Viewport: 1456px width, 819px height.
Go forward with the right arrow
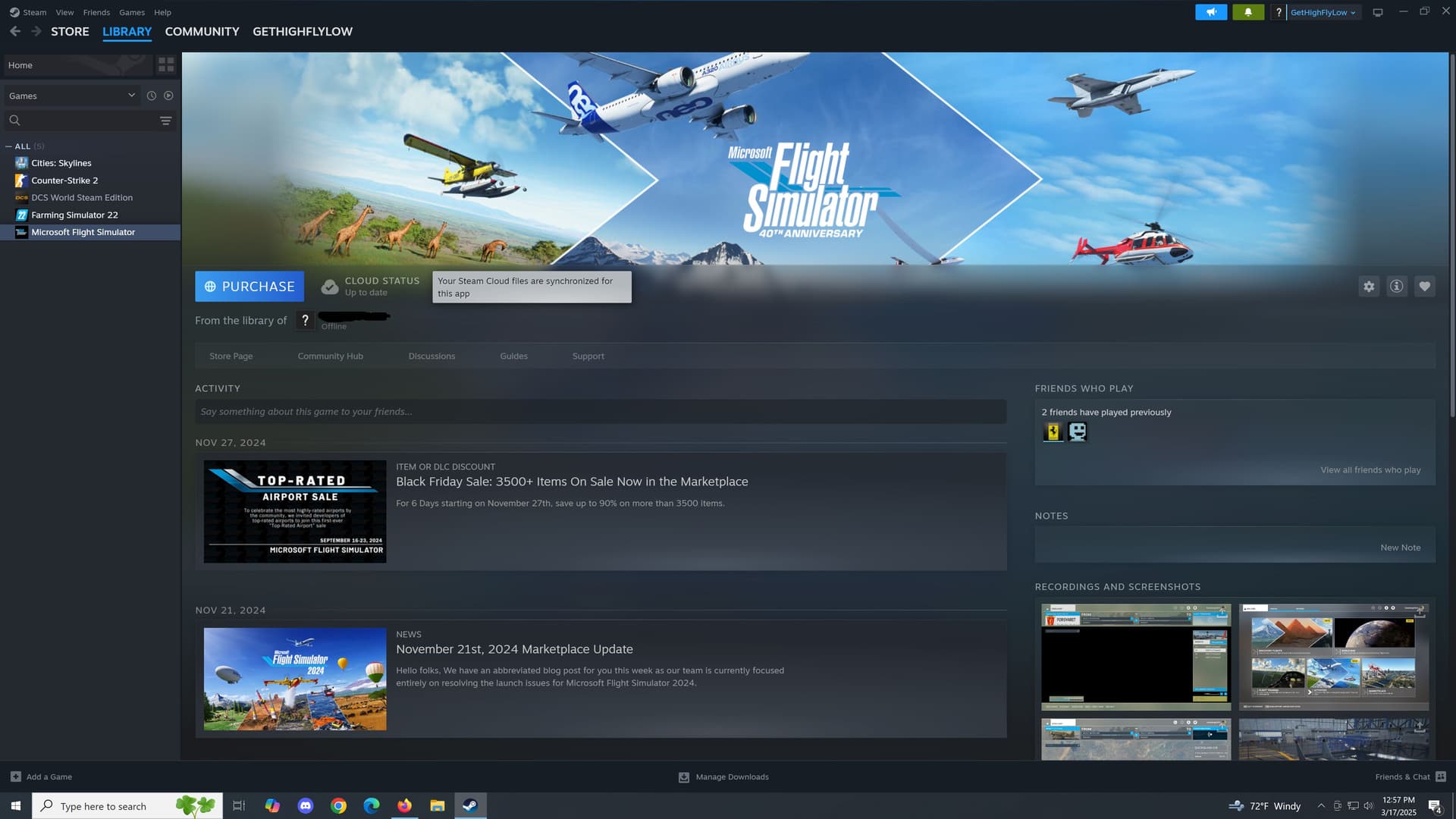[x=36, y=31]
